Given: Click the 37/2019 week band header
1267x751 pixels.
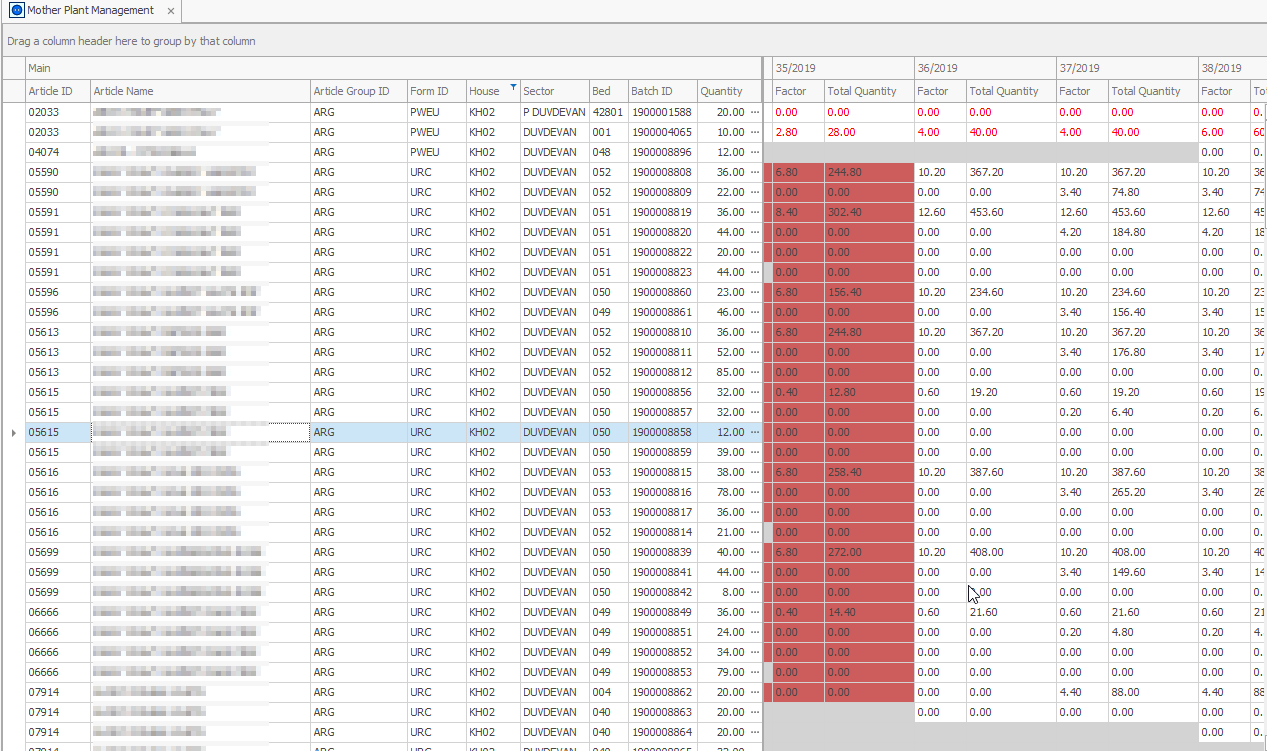Looking at the screenshot, I should pos(1127,68).
